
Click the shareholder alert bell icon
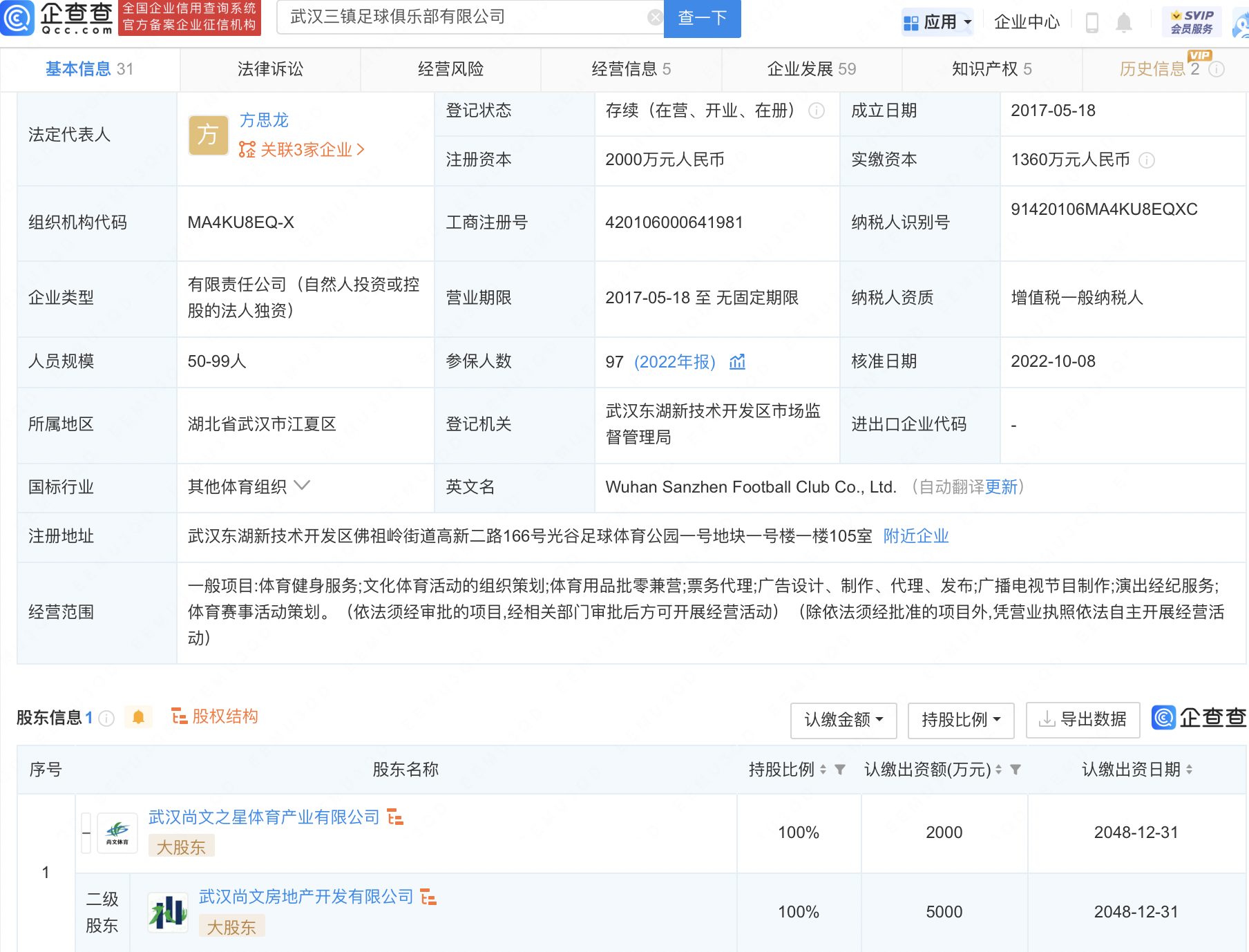(138, 717)
